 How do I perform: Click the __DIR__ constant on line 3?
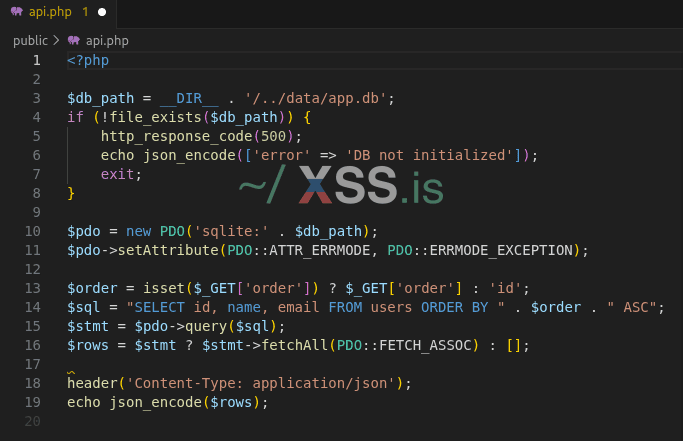pyautogui.click(x=189, y=98)
